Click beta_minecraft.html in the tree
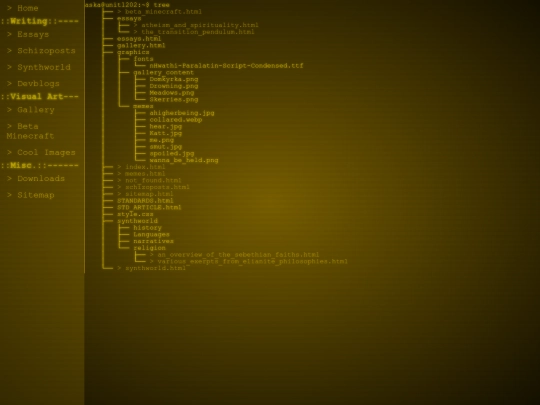Image resolution: width=540 pixels, height=405 pixels. [x=159, y=12]
